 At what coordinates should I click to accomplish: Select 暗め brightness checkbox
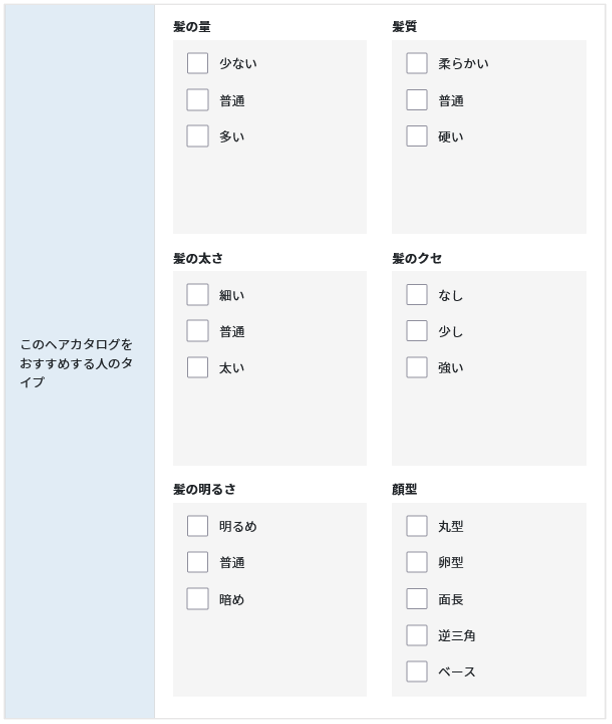[x=197, y=599]
